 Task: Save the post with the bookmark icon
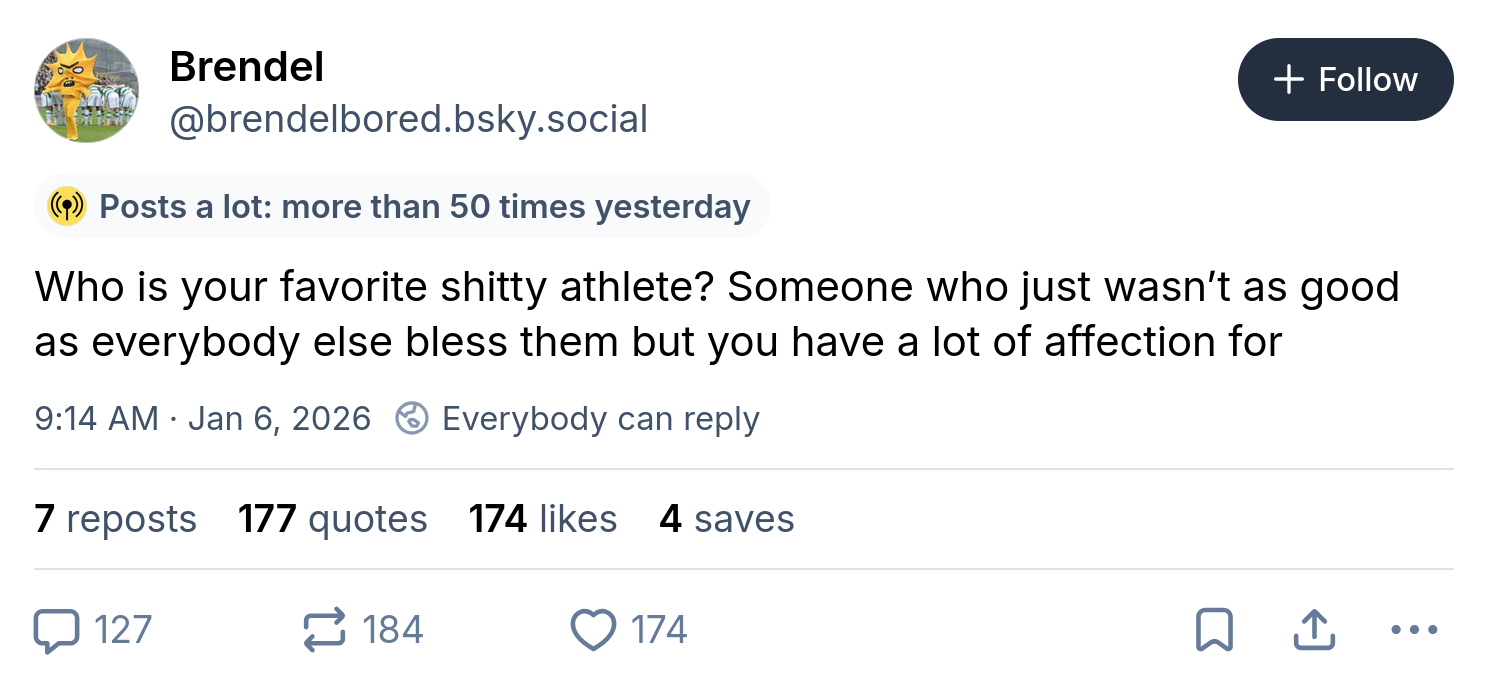[1214, 630]
